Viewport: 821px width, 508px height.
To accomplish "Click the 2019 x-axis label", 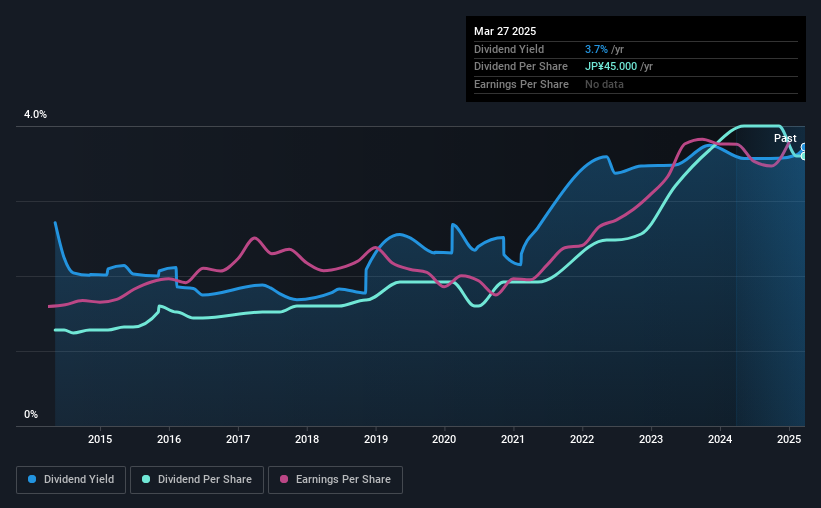I will pyautogui.click(x=376, y=439).
